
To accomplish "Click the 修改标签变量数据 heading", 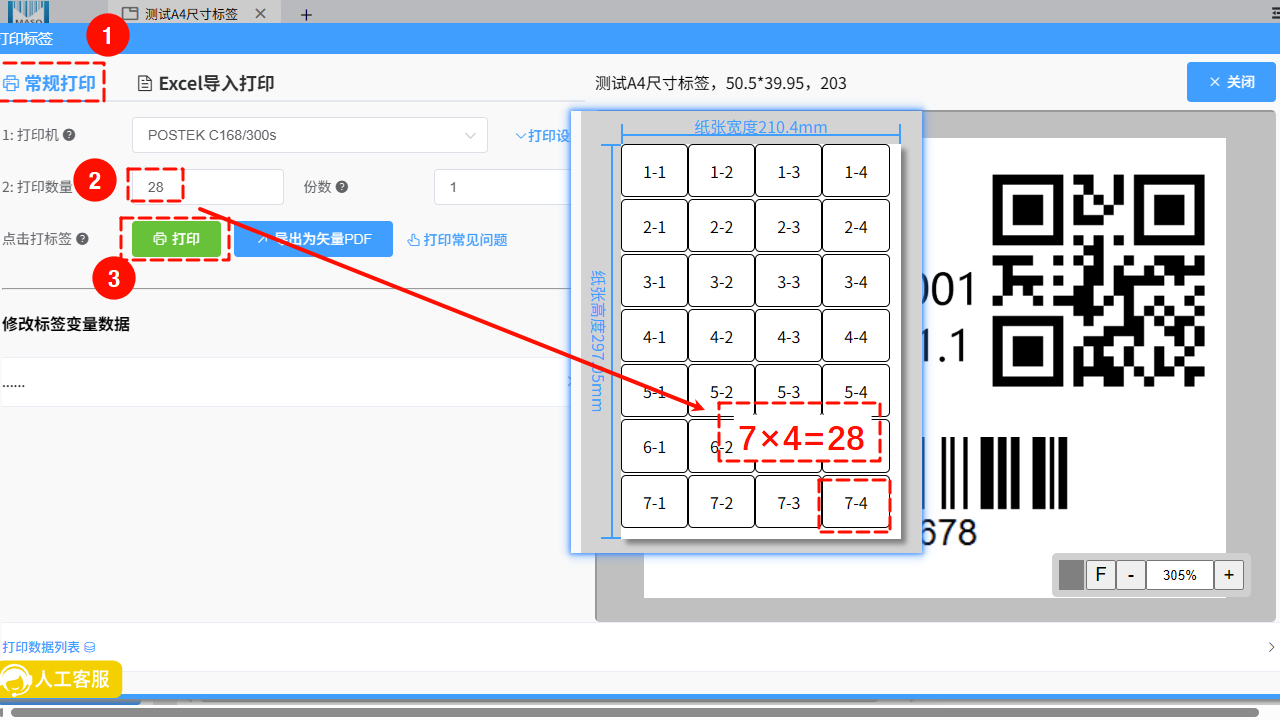I will pyautogui.click(x=66, y=324).
